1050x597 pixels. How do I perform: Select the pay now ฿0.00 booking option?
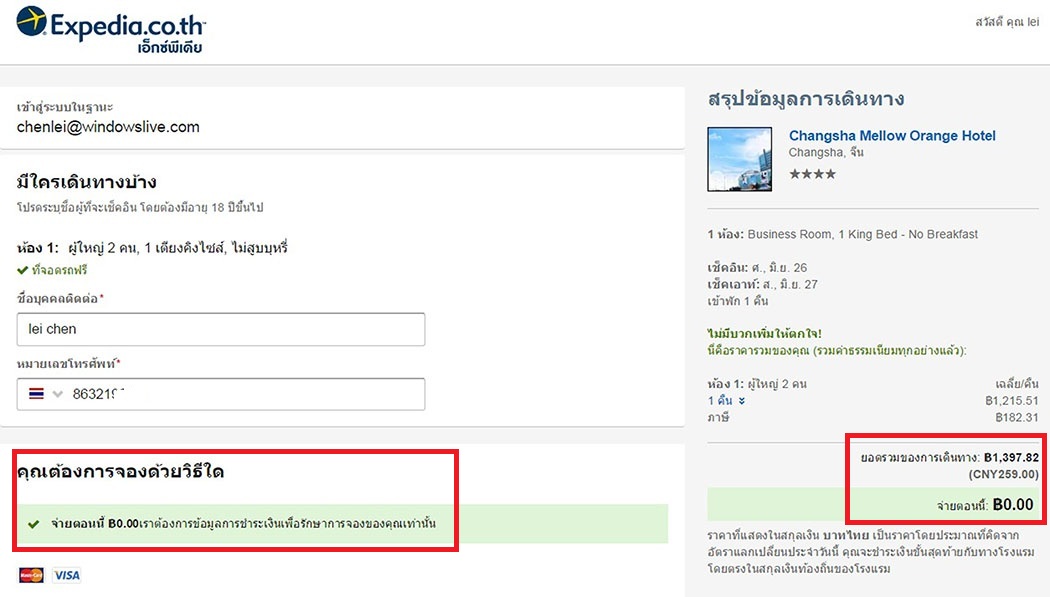[x=342, y=523]
